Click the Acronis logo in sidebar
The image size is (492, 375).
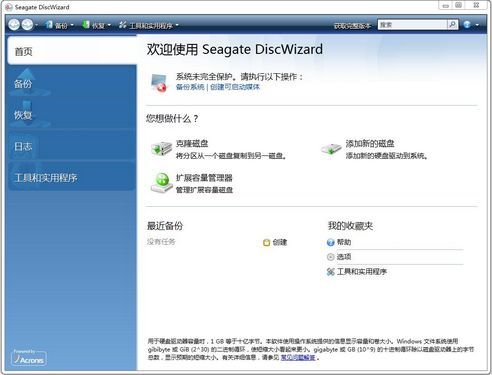(29, 358)
